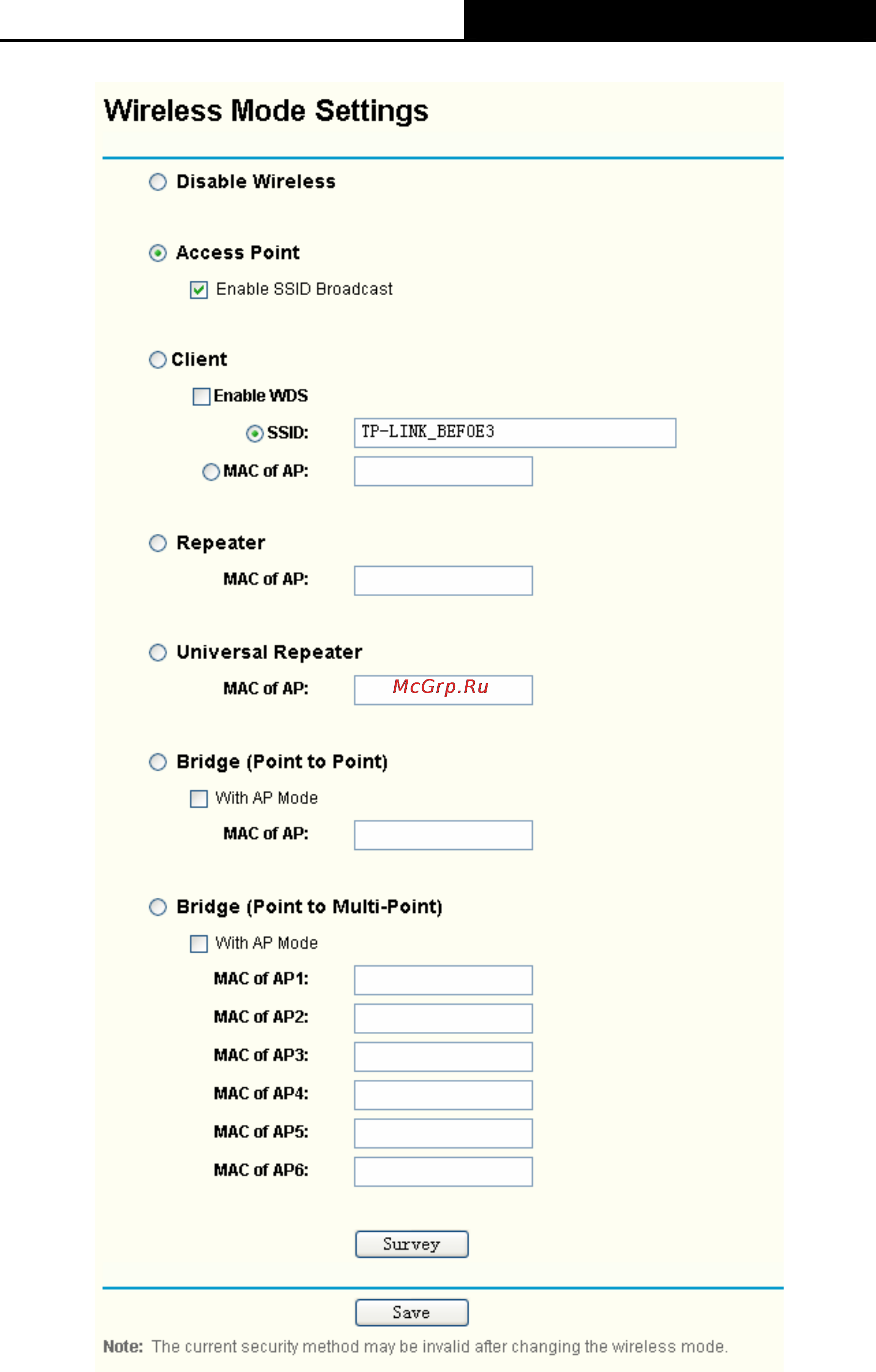Check With AP Mode under Point to Multi-Point
876x1372 pixels.
point(199,944)
